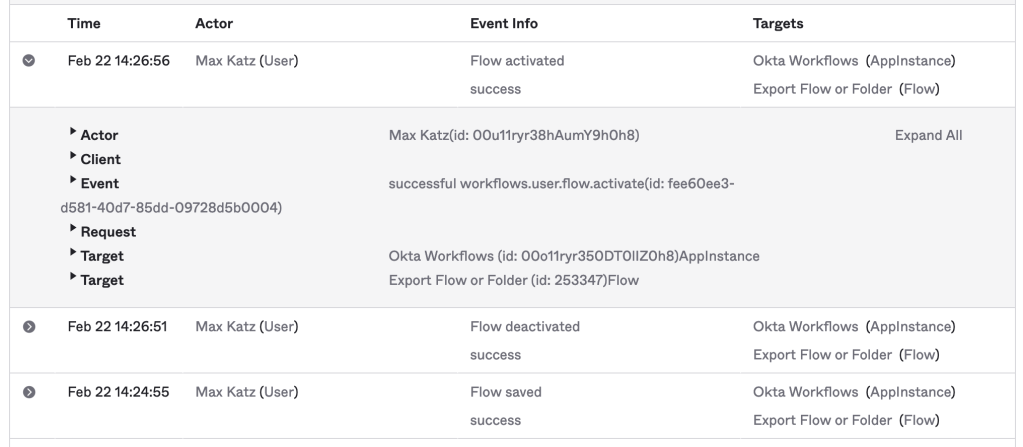Screen dimensions: 1023x447
Task: Click the Time column header
Action: [x=83, y=23]
